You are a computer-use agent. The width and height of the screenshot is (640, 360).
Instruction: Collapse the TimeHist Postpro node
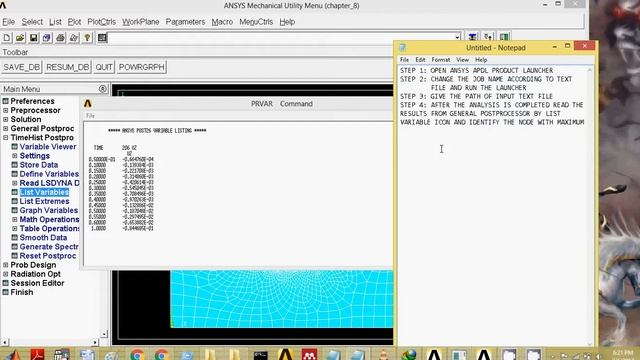pos(6,138)
